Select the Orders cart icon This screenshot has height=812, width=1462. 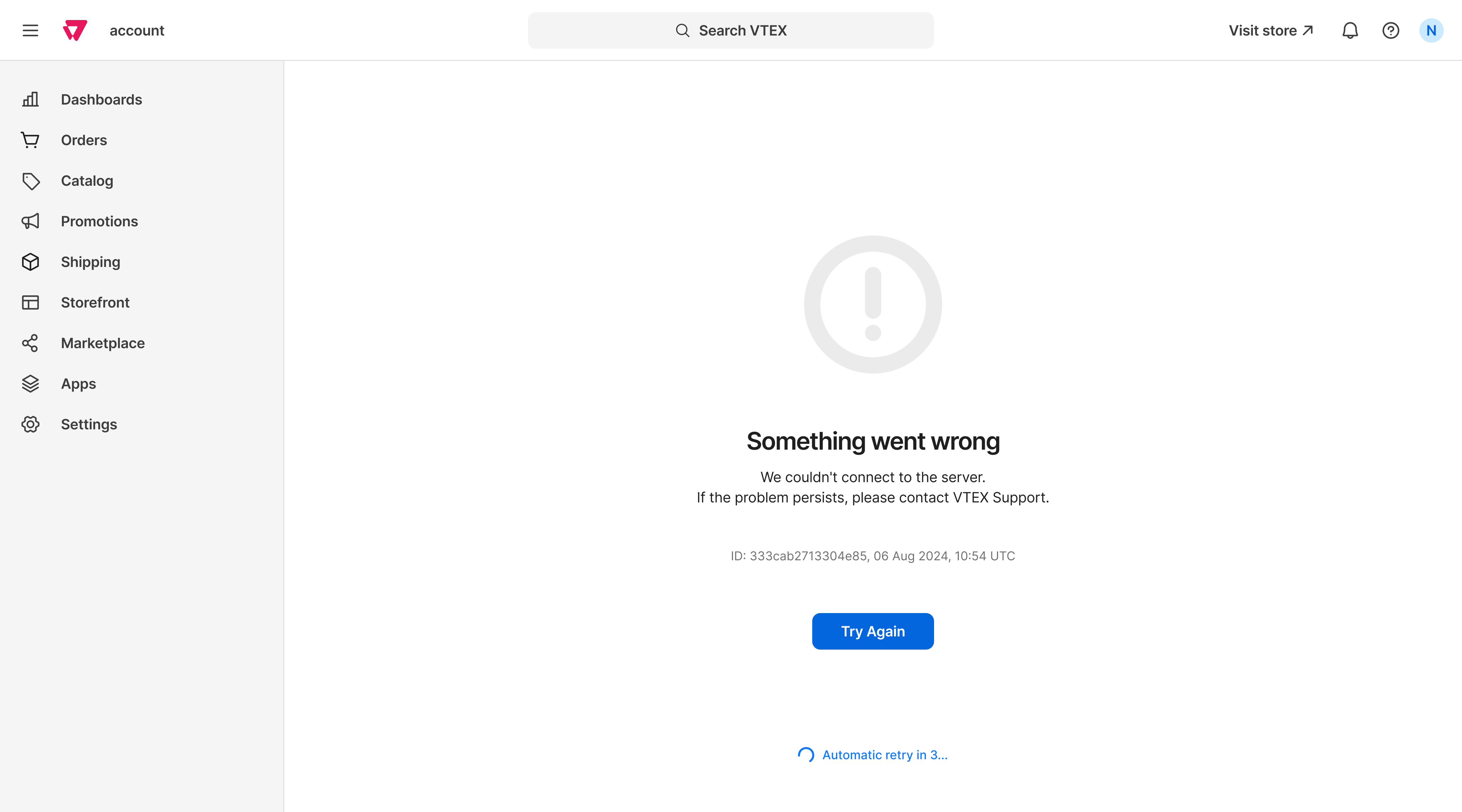(x=30, y=140)
